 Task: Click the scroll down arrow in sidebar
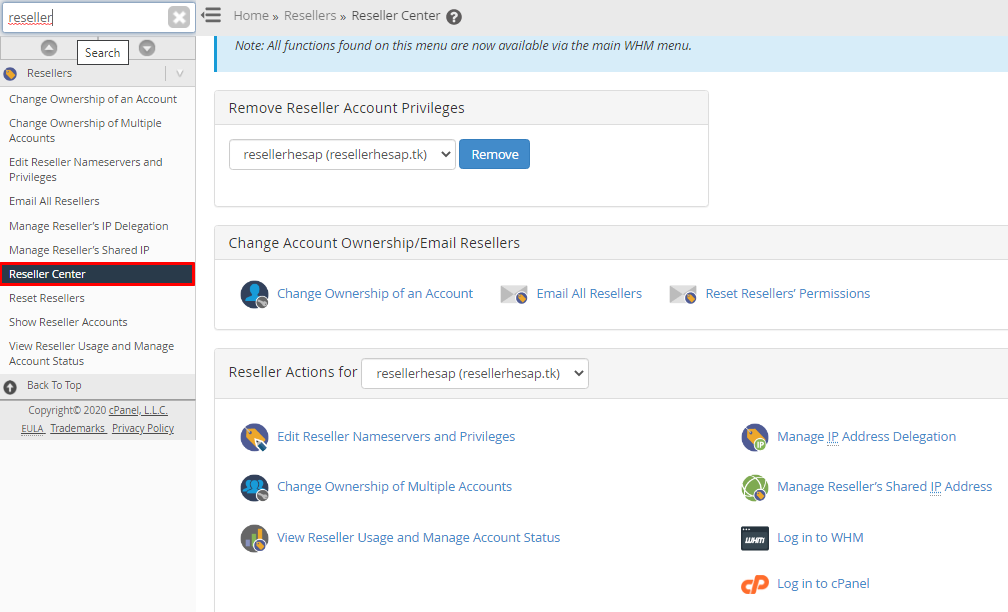pyautogui.click(x=147, y=48)
